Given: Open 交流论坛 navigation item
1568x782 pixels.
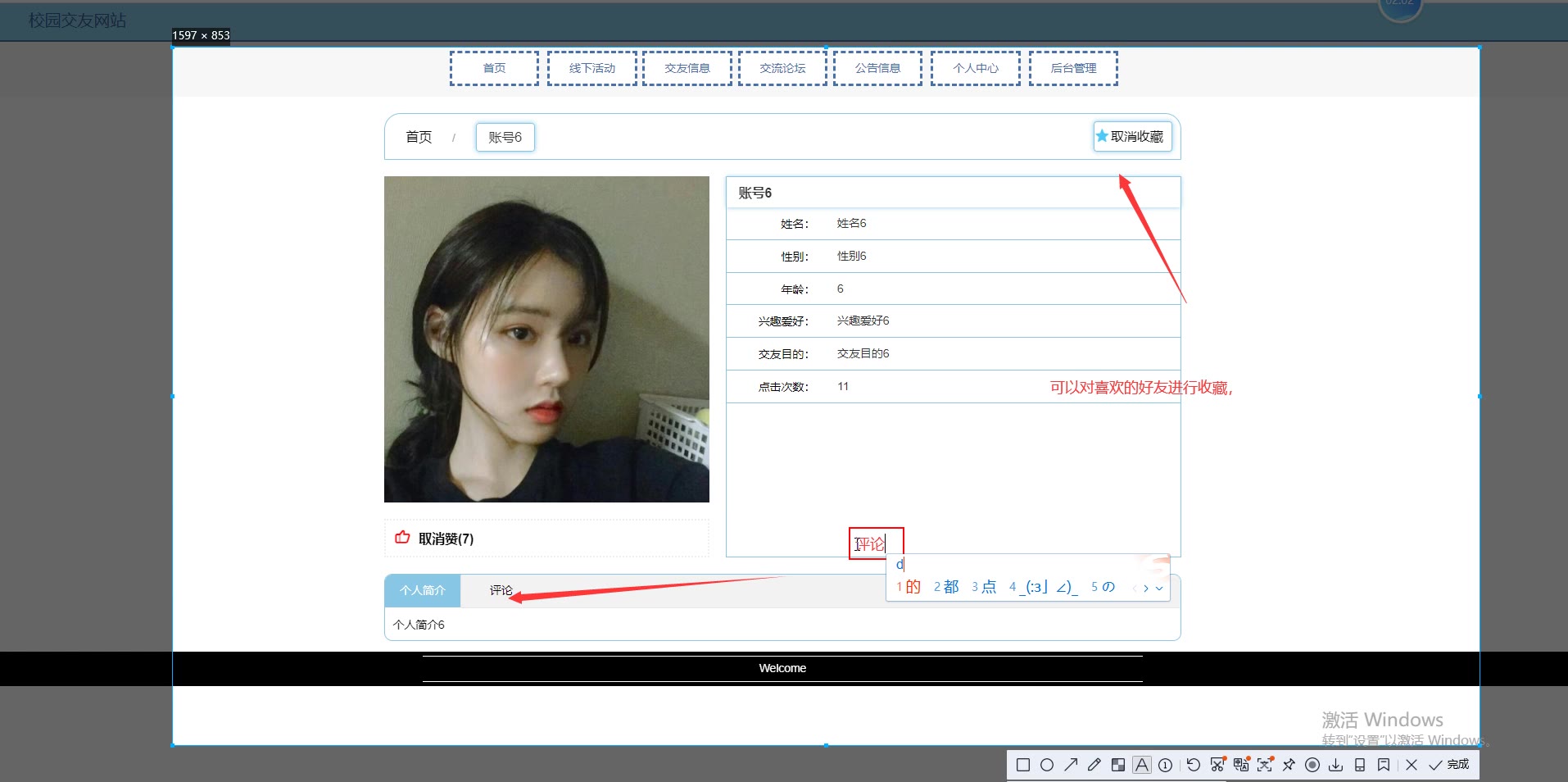Looking at the screenshot, I should coord(782,68).
